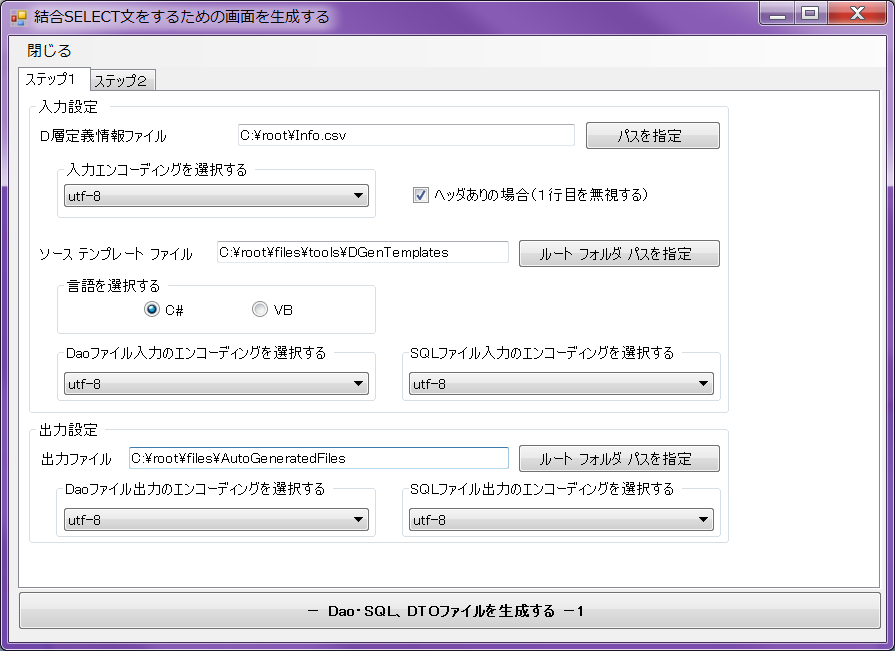The width and height of the screenshot is (895, 651).
Task: Open the SQLファイル出力のエンコーディング dropdown
Action: [x=561, y=520]
